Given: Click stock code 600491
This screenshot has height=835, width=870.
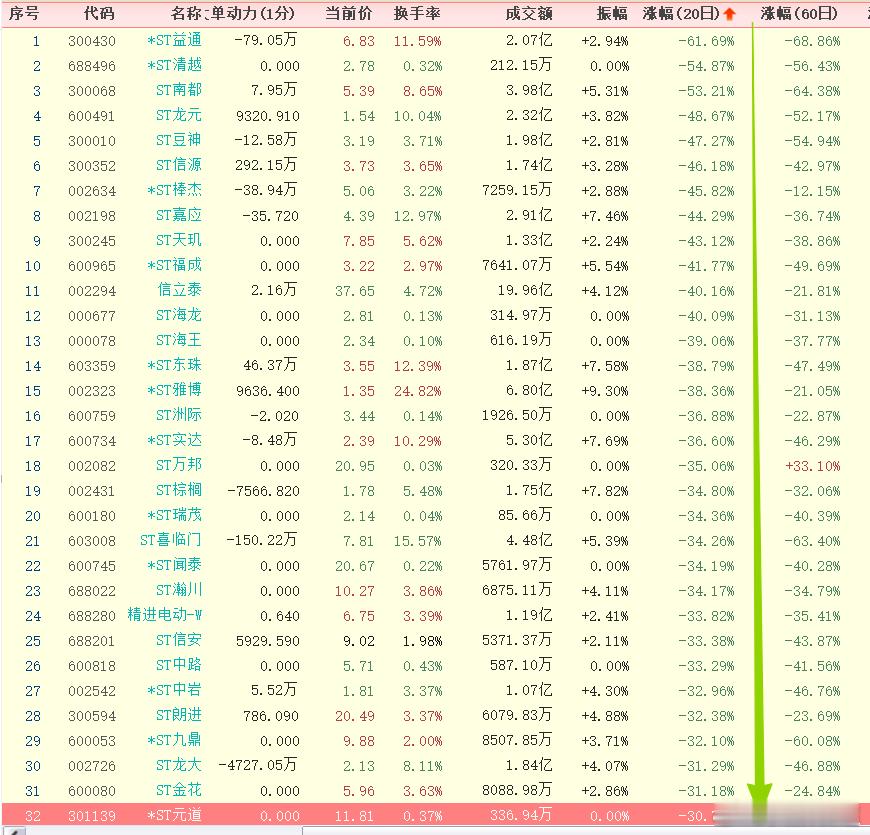Looking at the screenshot, I should 92,116.
